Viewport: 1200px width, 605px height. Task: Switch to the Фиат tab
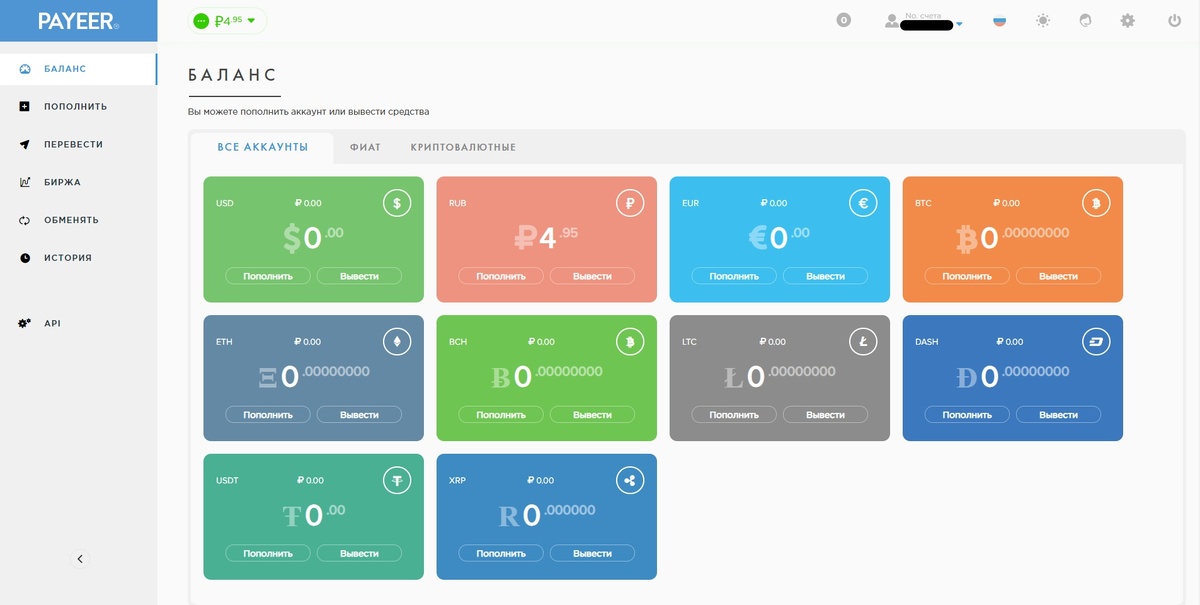tap(365, 147)
